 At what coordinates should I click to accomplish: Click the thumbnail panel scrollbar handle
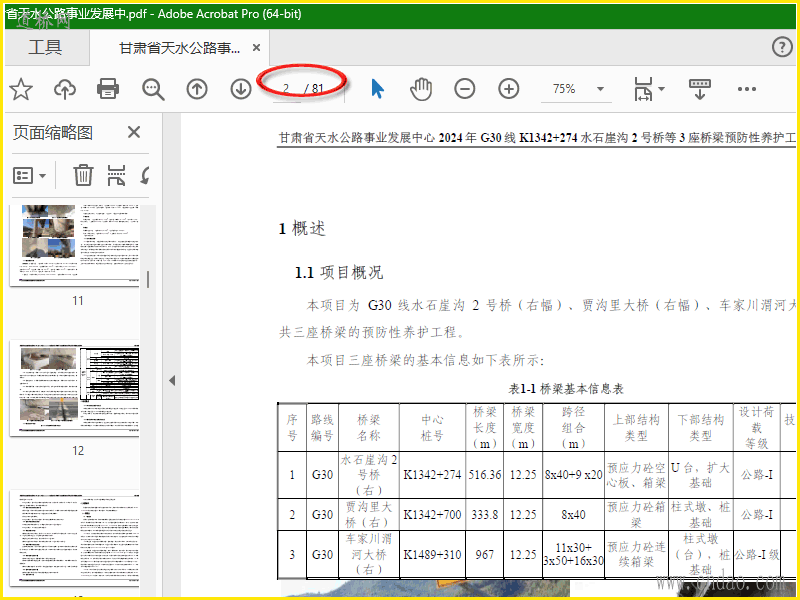[148, 279]
